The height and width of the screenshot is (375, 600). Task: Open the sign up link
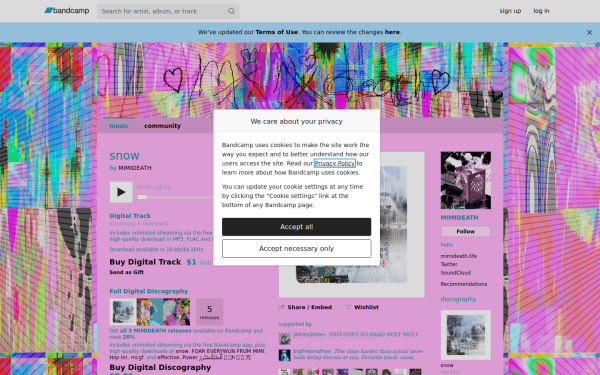point(510,11)
